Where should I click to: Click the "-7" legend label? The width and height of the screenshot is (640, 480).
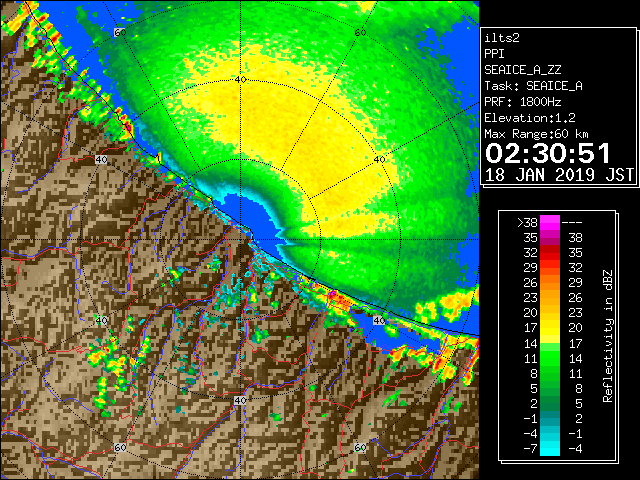[530, 449]
